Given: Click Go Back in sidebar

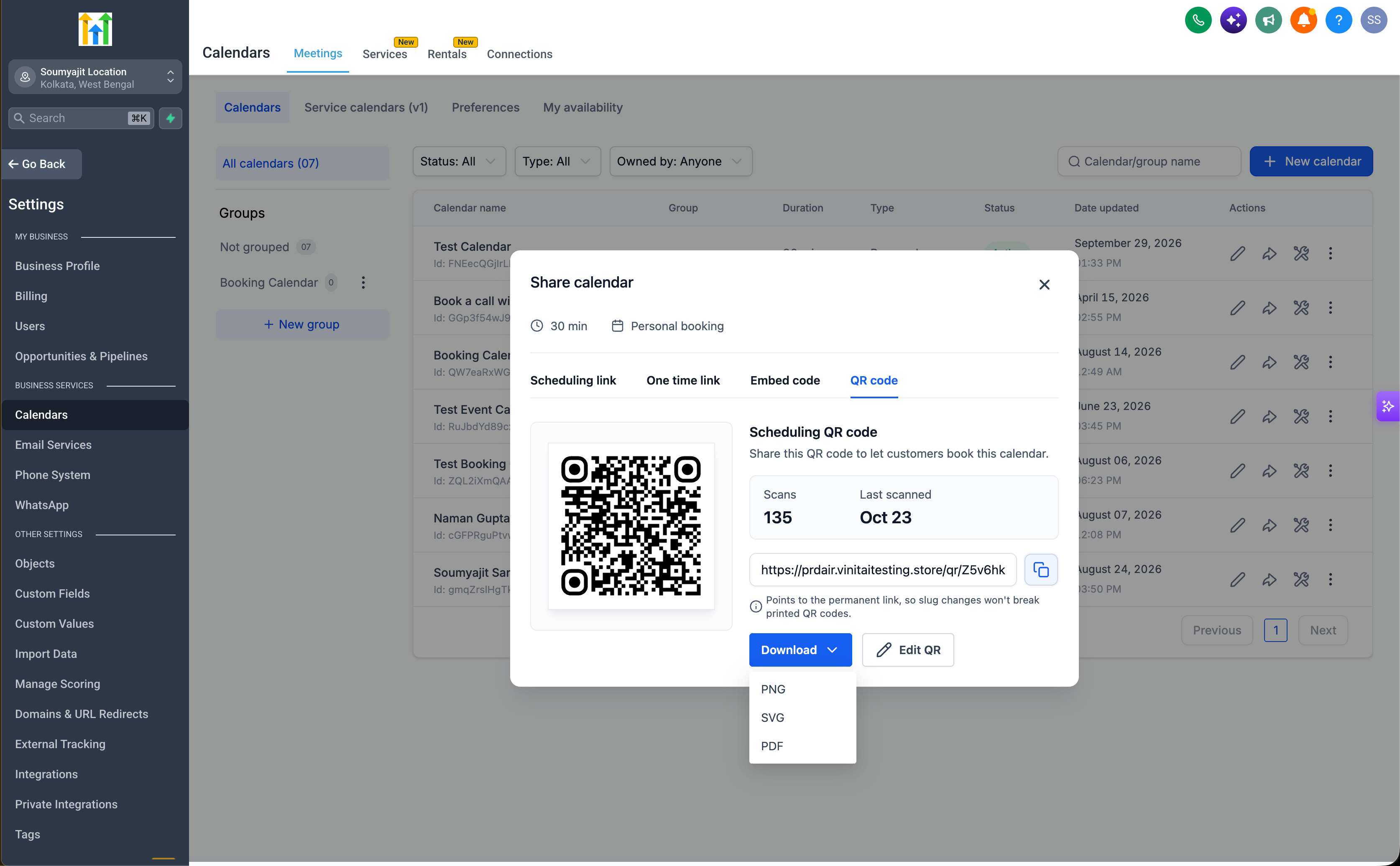Looking at the screenshot, I should 42,164.
